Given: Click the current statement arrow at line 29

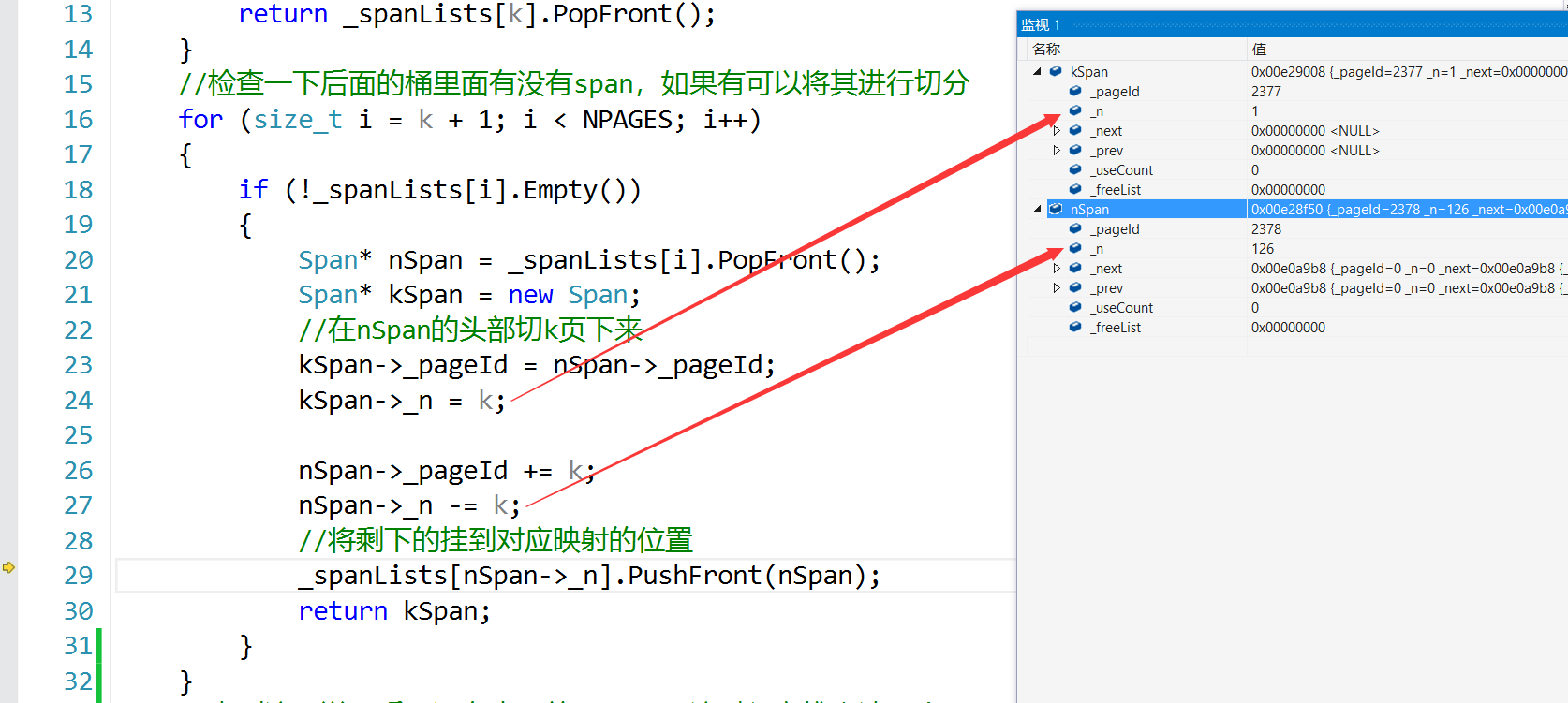Looking at the screenshot, I should 8,567.
